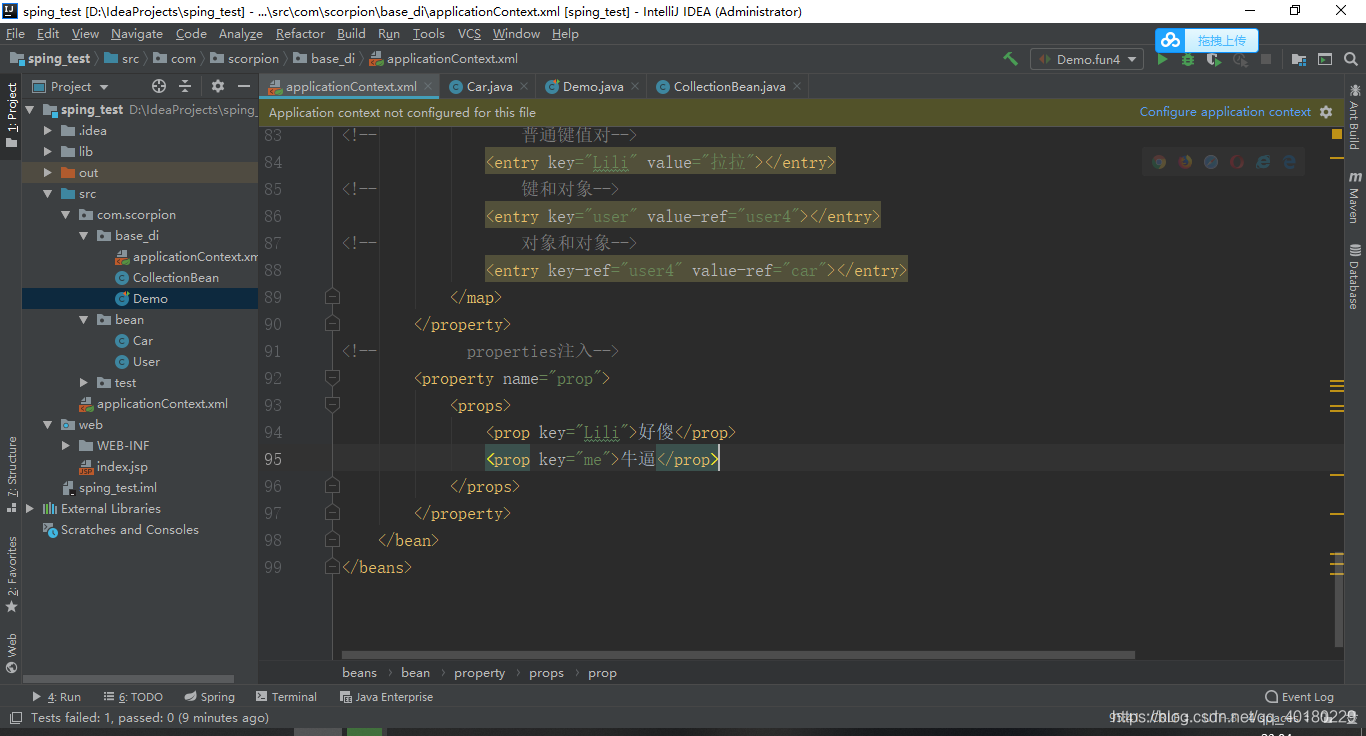
Task: Click Configure application context link
Action: pos(1225,112)
